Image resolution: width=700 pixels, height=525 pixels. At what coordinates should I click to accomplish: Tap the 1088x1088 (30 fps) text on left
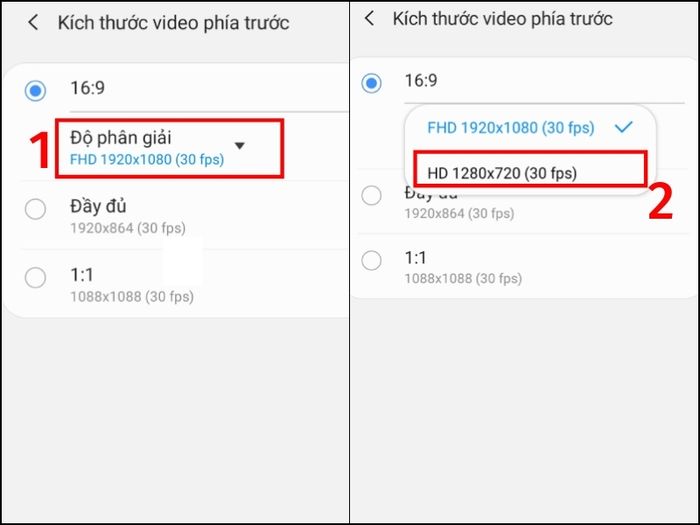coord(132,296)
